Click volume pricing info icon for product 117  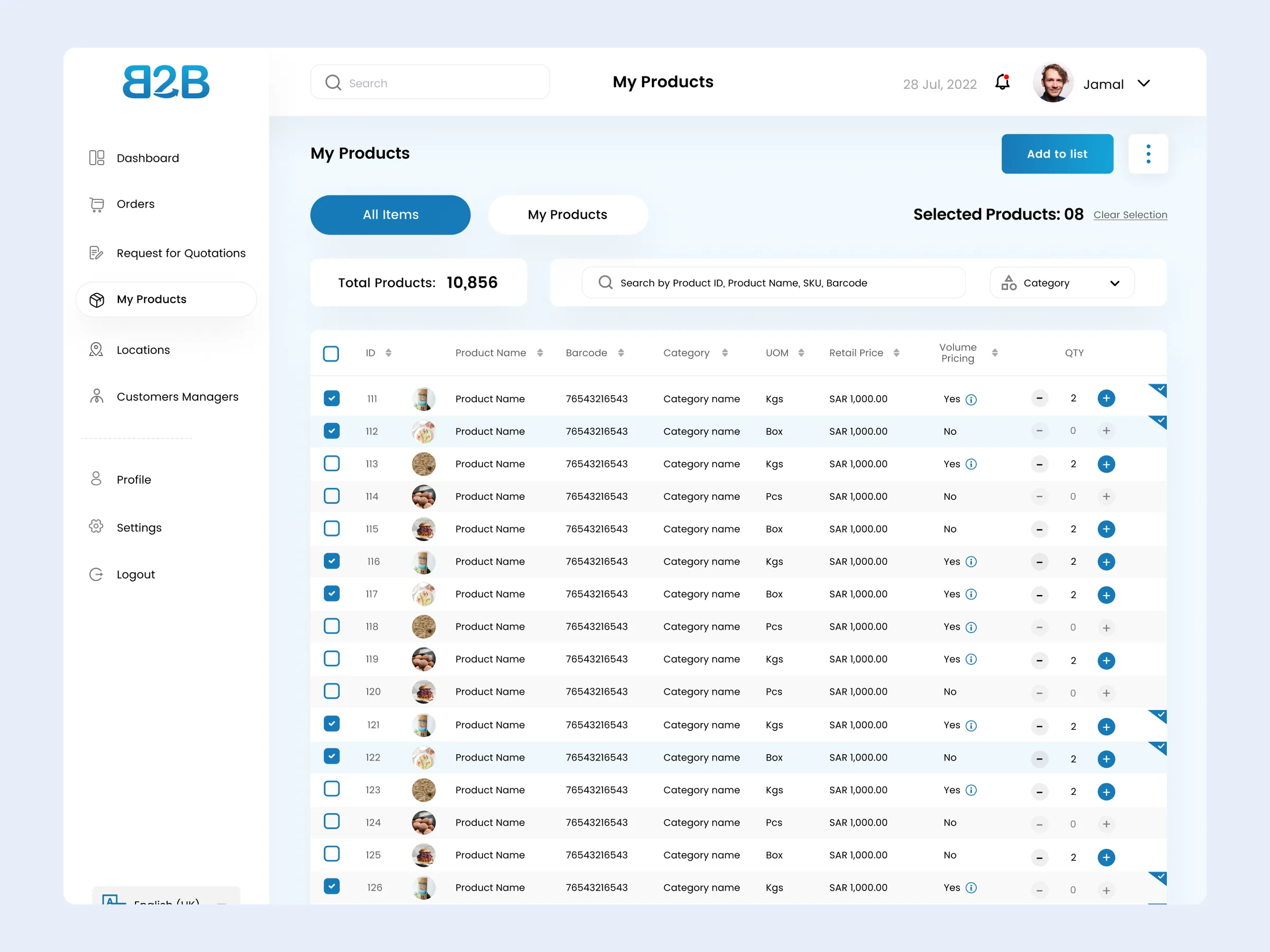click(971, 594)
